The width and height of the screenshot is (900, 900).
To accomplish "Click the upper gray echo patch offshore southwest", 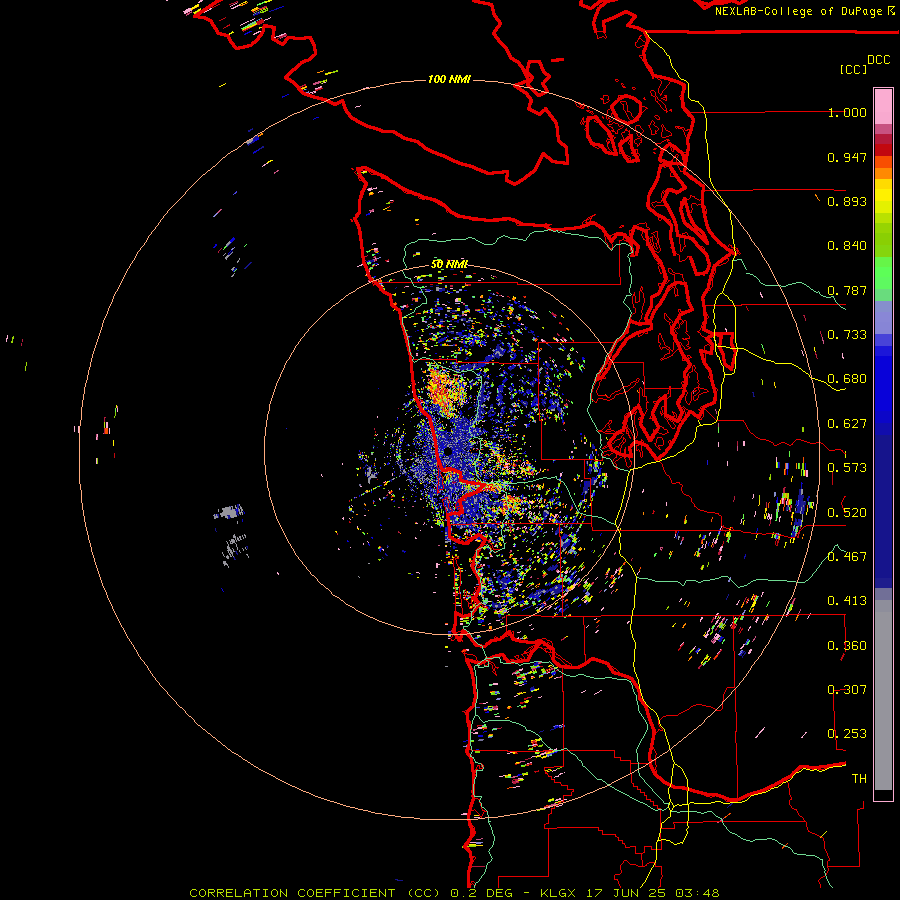I will coord(230,511).
